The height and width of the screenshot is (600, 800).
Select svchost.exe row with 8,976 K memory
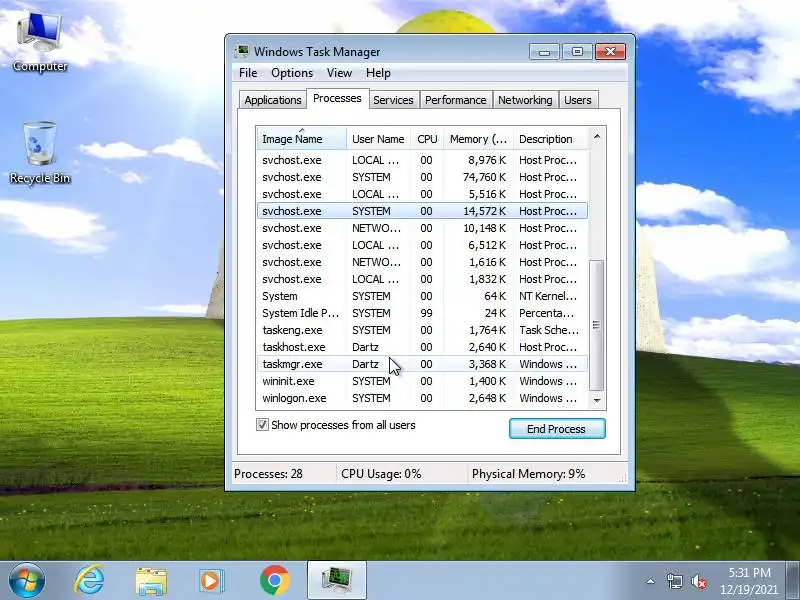coord(422,160)
